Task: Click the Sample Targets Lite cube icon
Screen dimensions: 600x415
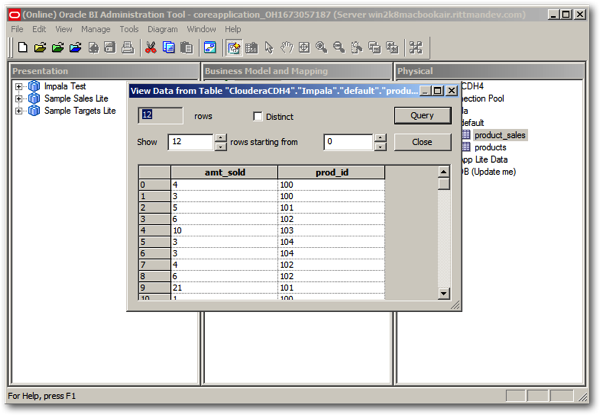Action: (34, 111)
